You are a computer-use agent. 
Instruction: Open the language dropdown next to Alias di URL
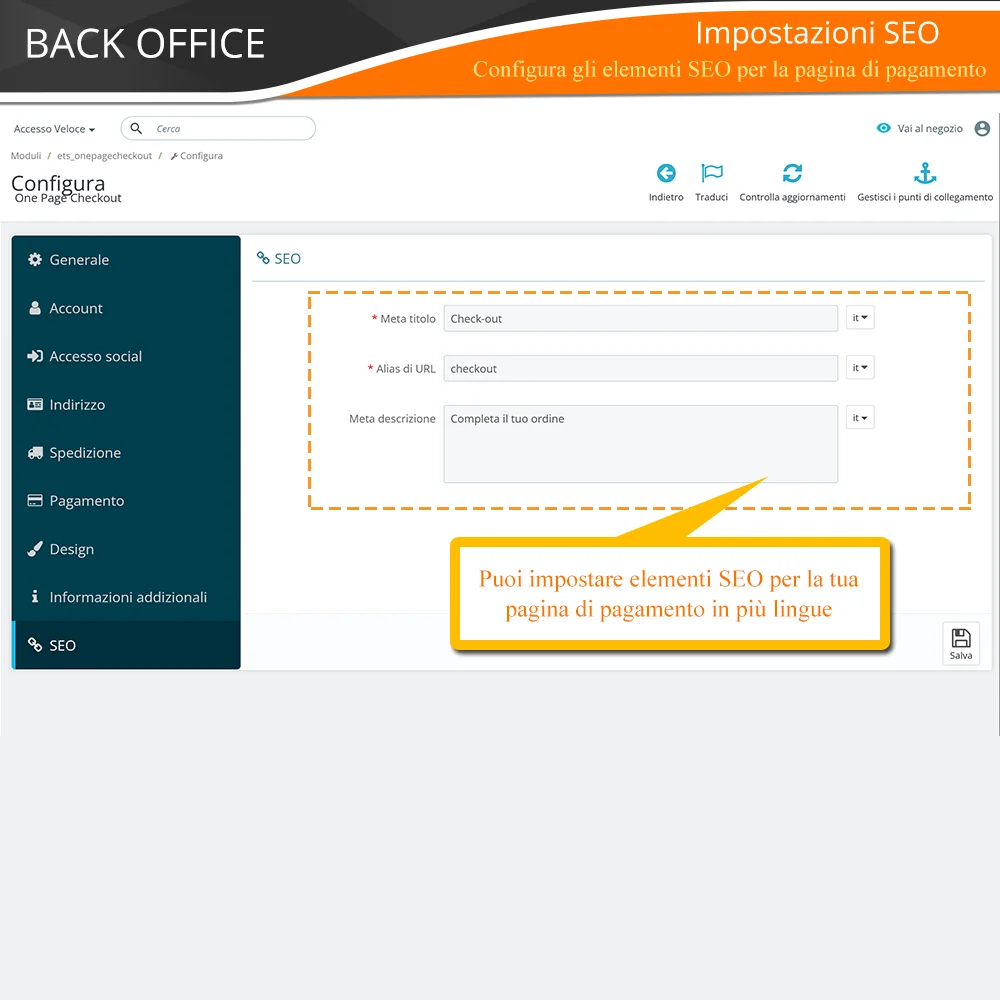[x=860, y=367]
